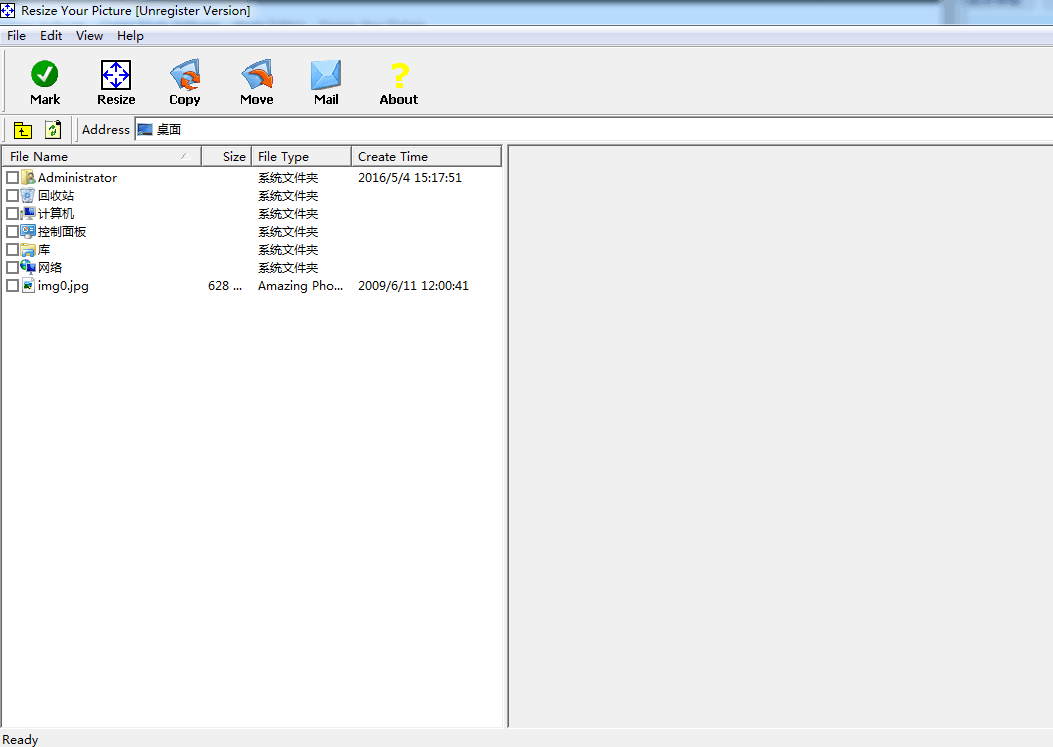The height and width of the screenshot is (747, 1053).
Task: Tick the Administrator folder checkbox
Action: pos(12,177)
